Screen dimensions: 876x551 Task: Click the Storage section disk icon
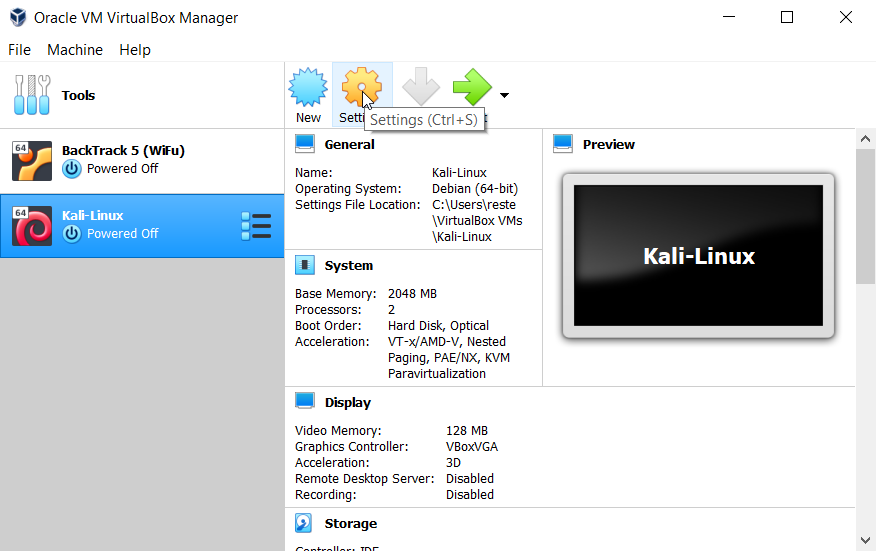pyautogui.click(x=303, y=523)
